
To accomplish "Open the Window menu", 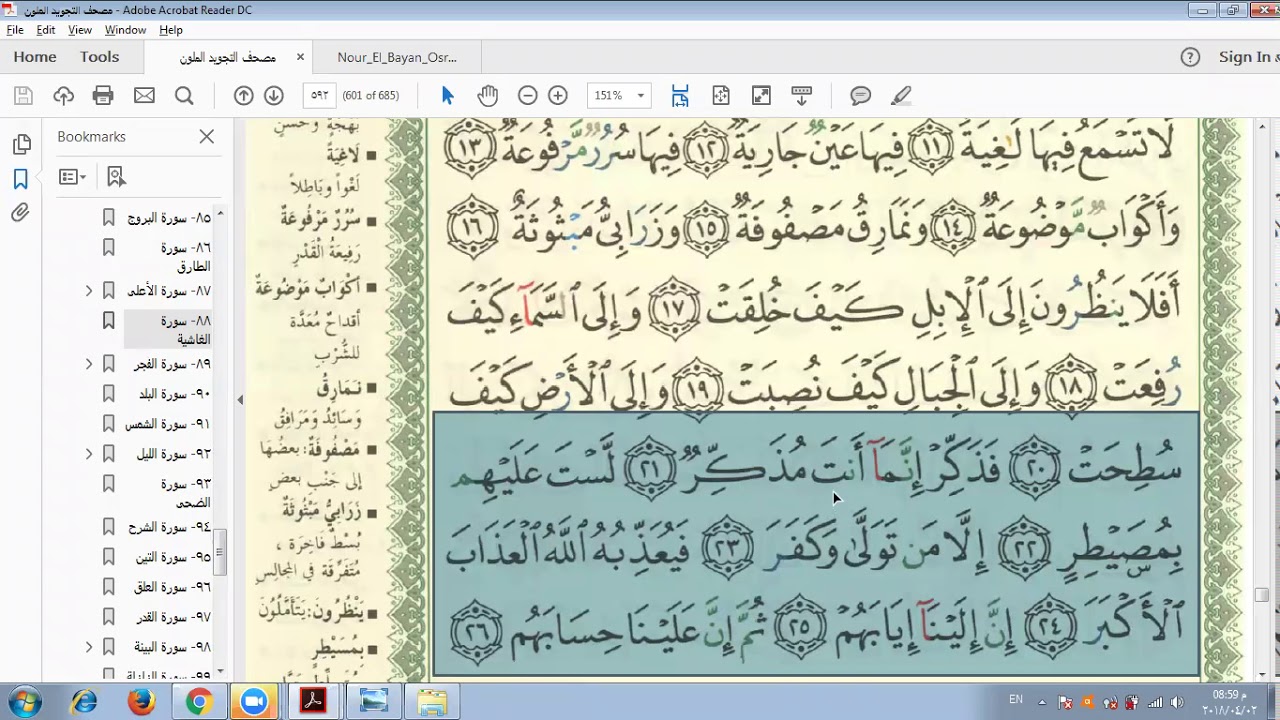I will [x=125, y=30].
